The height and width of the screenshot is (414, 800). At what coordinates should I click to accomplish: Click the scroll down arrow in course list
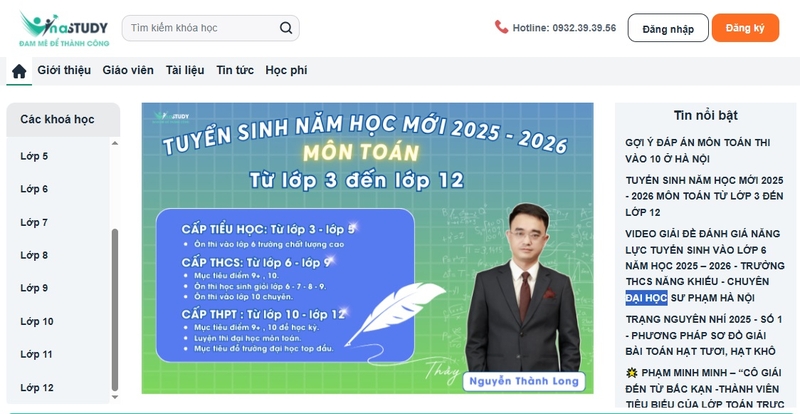point(115,397)
